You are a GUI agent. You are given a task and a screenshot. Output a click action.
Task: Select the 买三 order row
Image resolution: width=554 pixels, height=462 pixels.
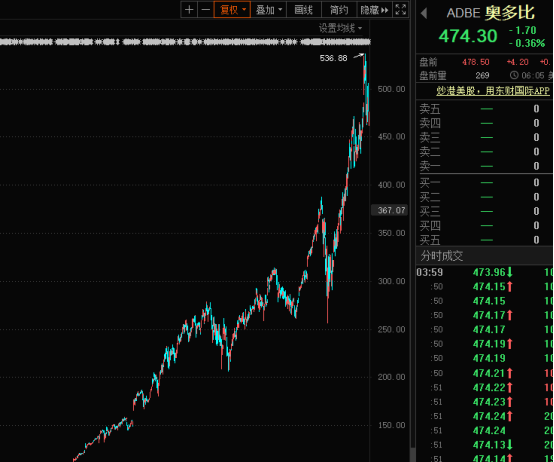[484, 211]
